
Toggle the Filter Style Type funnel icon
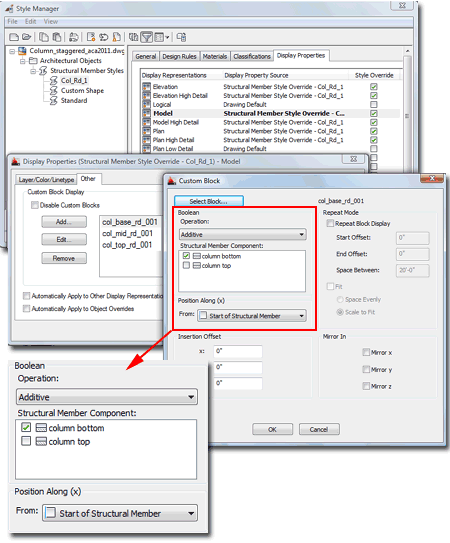click(147, 37)
